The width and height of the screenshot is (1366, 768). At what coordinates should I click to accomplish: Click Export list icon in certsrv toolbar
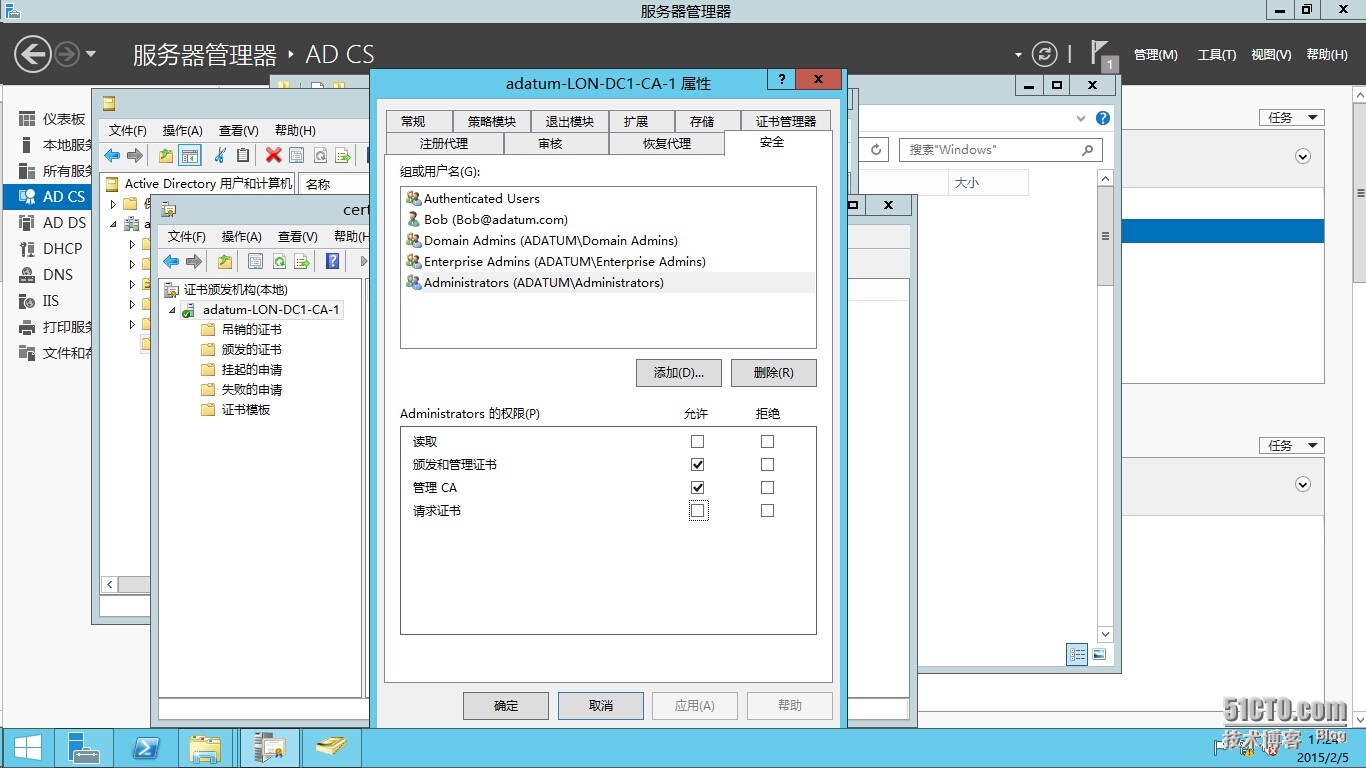302,261
